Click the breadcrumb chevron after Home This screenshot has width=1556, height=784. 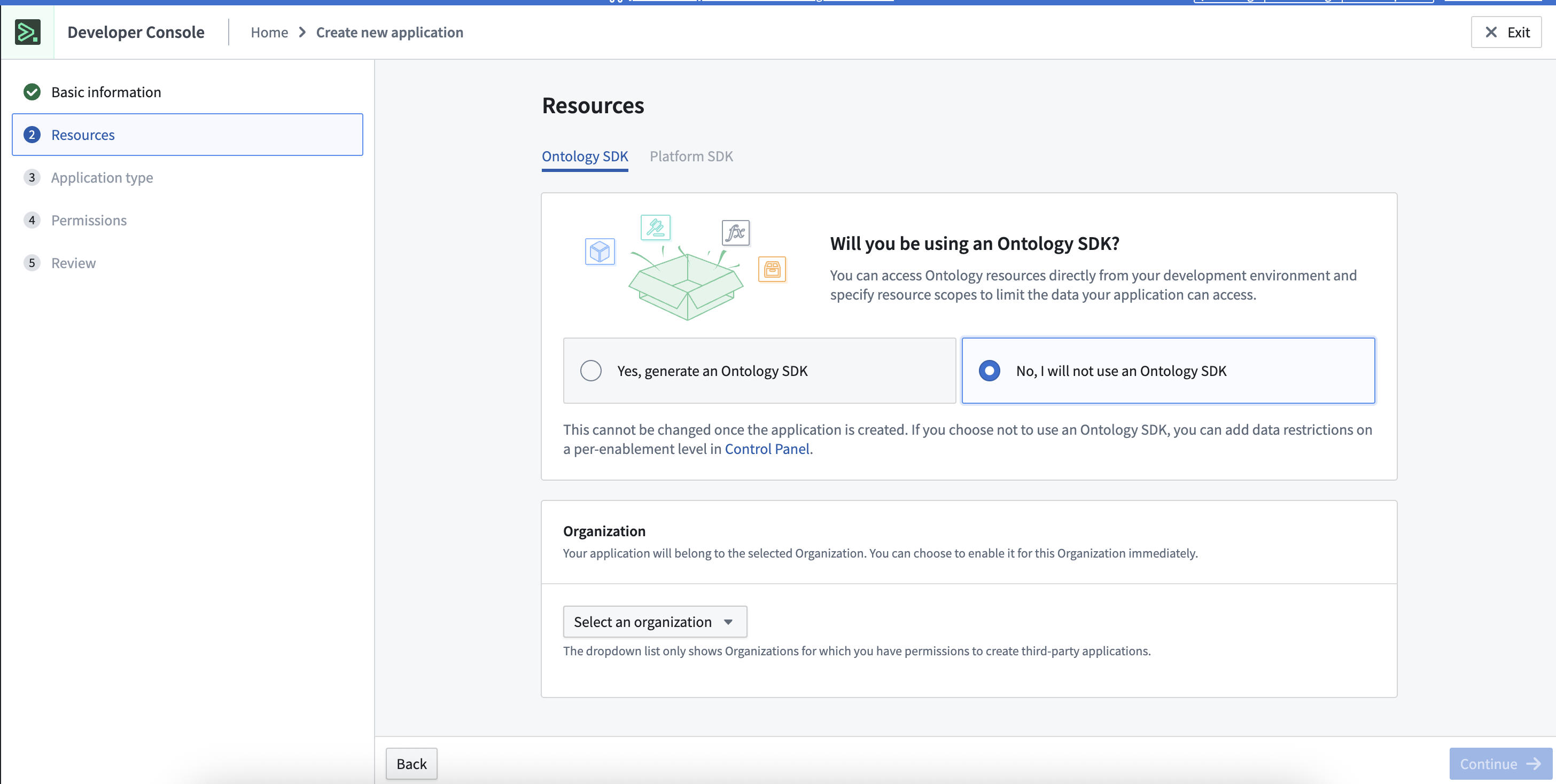pos(302,32)
